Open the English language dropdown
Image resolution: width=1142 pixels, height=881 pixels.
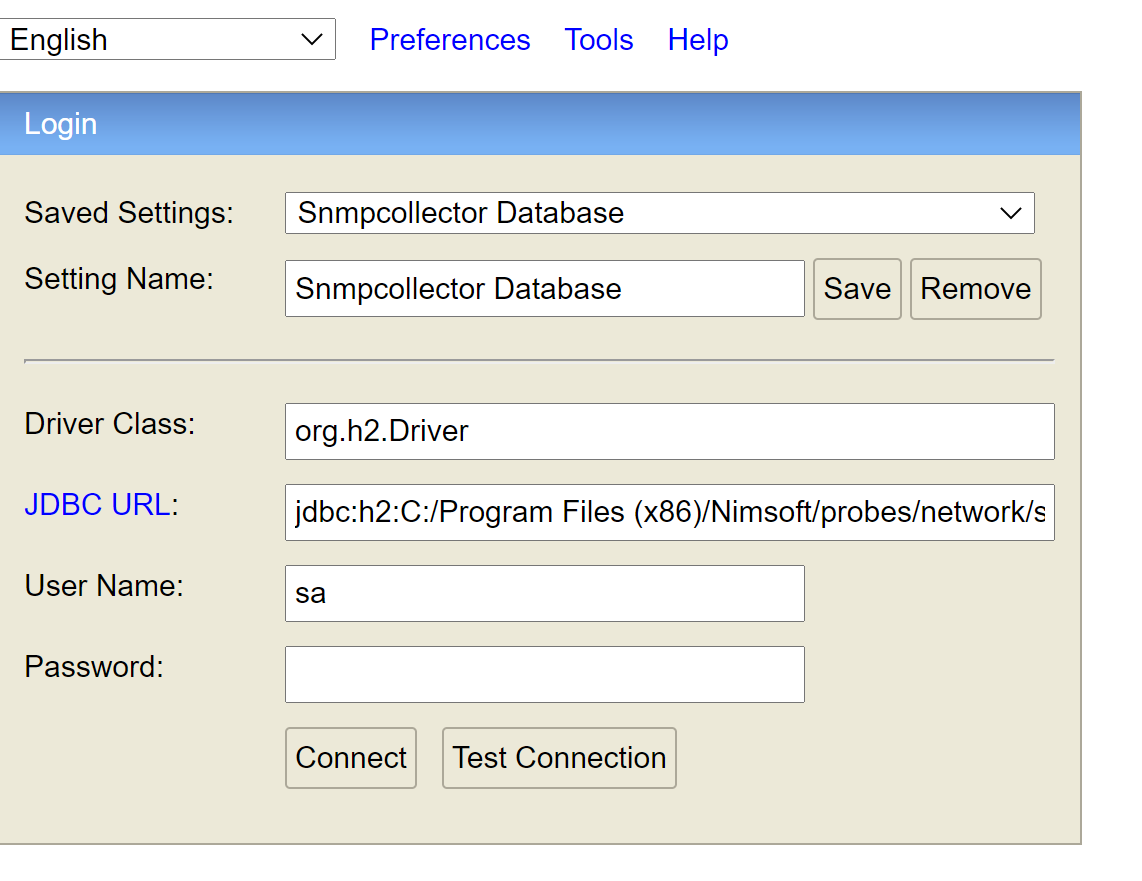[x=166, y=40]
